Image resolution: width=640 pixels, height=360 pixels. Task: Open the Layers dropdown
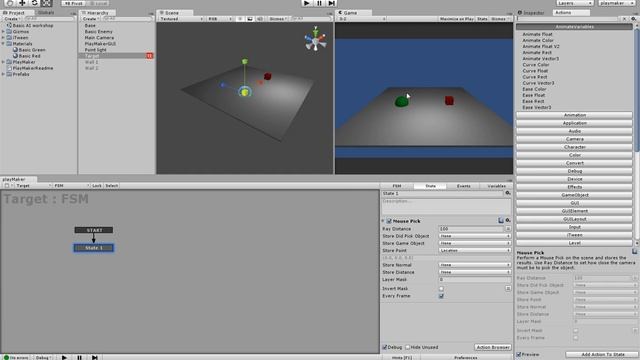click(575, 3)
